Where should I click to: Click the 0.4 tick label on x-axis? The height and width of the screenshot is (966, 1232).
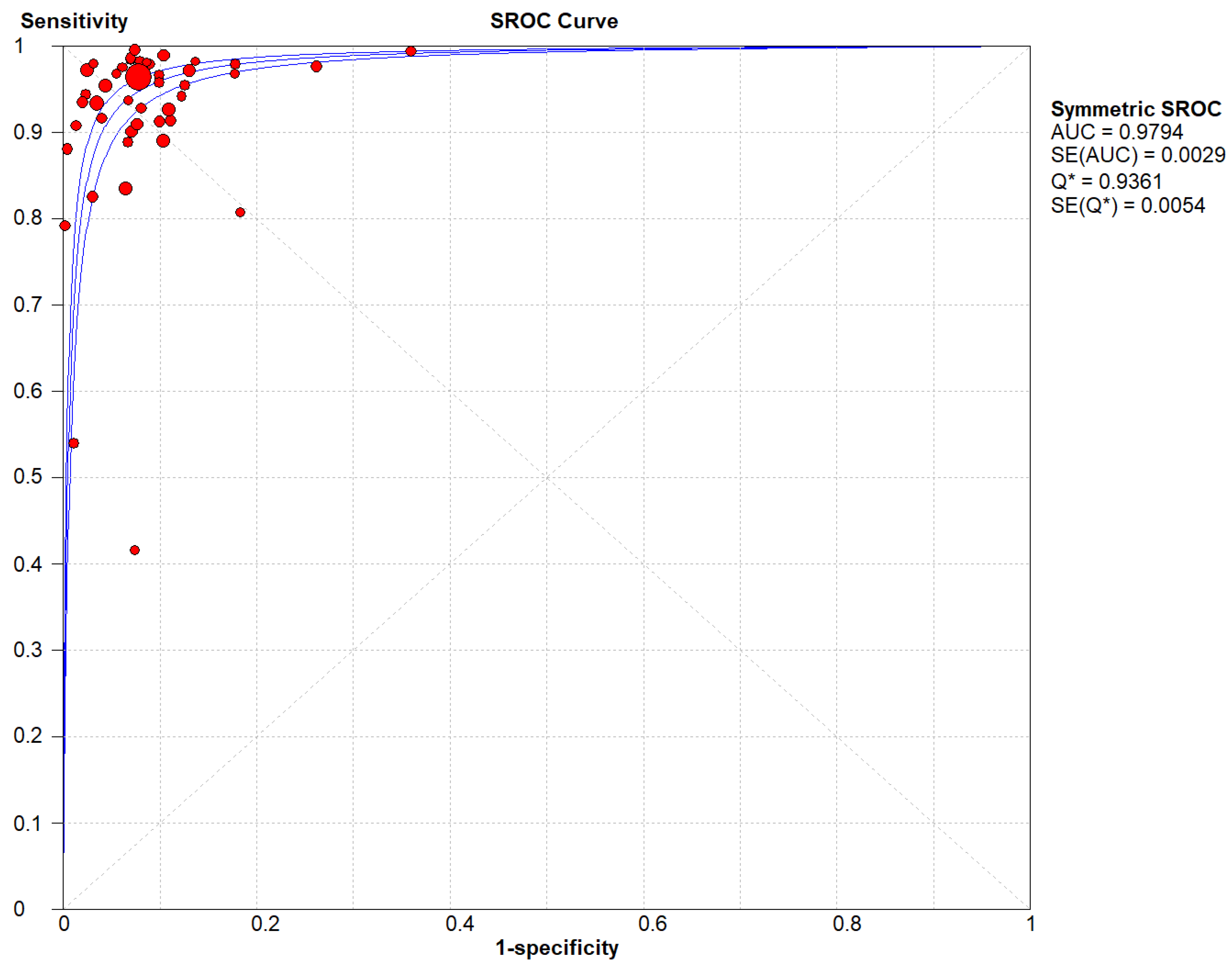(x=459, y=924)
